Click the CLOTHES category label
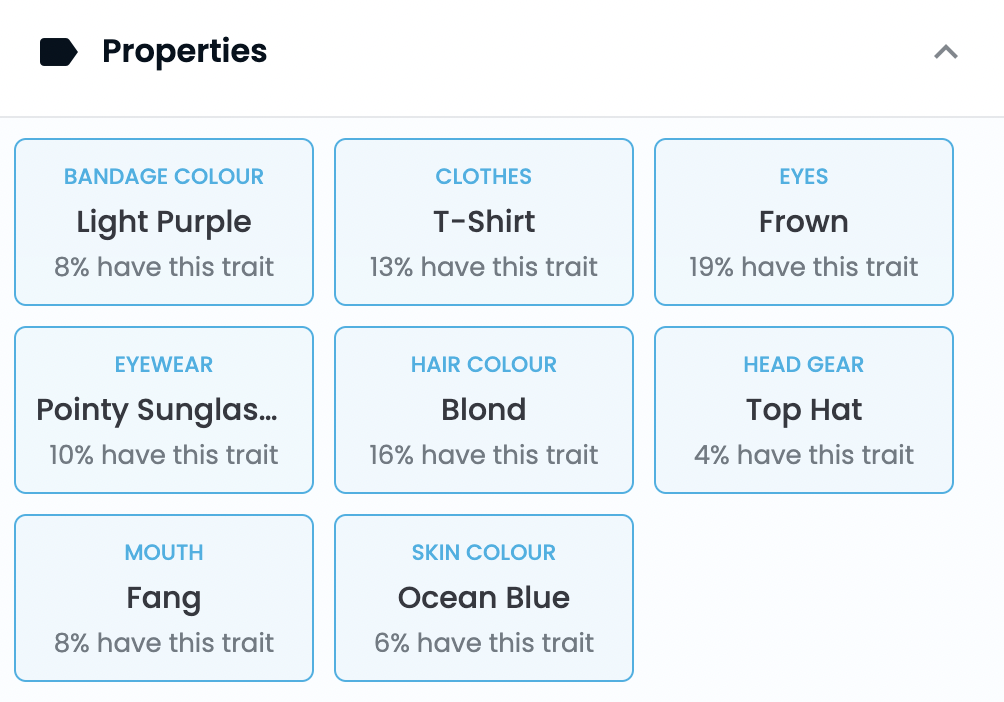This screenshot has width=1004, height=702. click(483, 176)
